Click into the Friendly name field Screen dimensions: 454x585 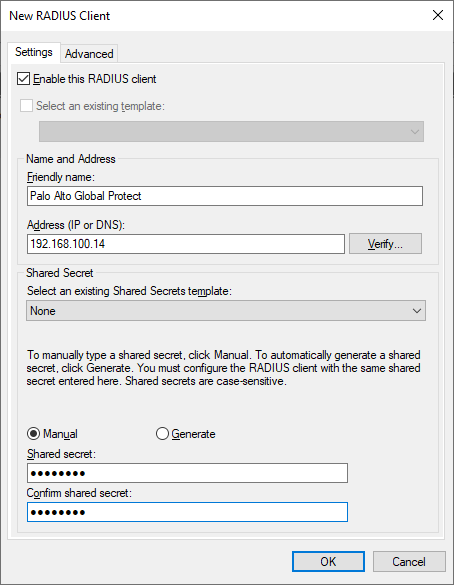(225, 196)
